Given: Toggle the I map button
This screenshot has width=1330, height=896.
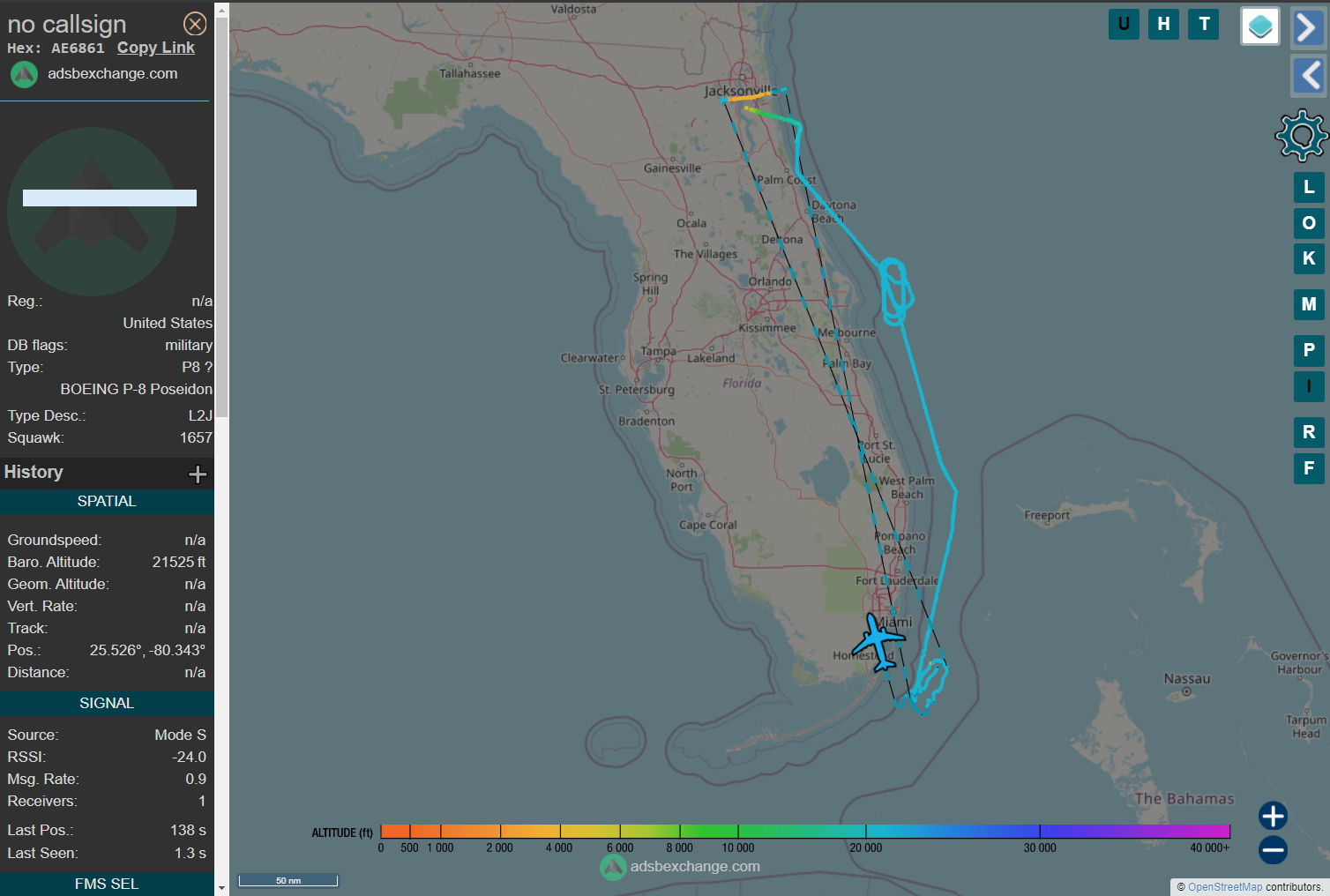Looking at the screenshot, I should click(x=1309, y=386).
